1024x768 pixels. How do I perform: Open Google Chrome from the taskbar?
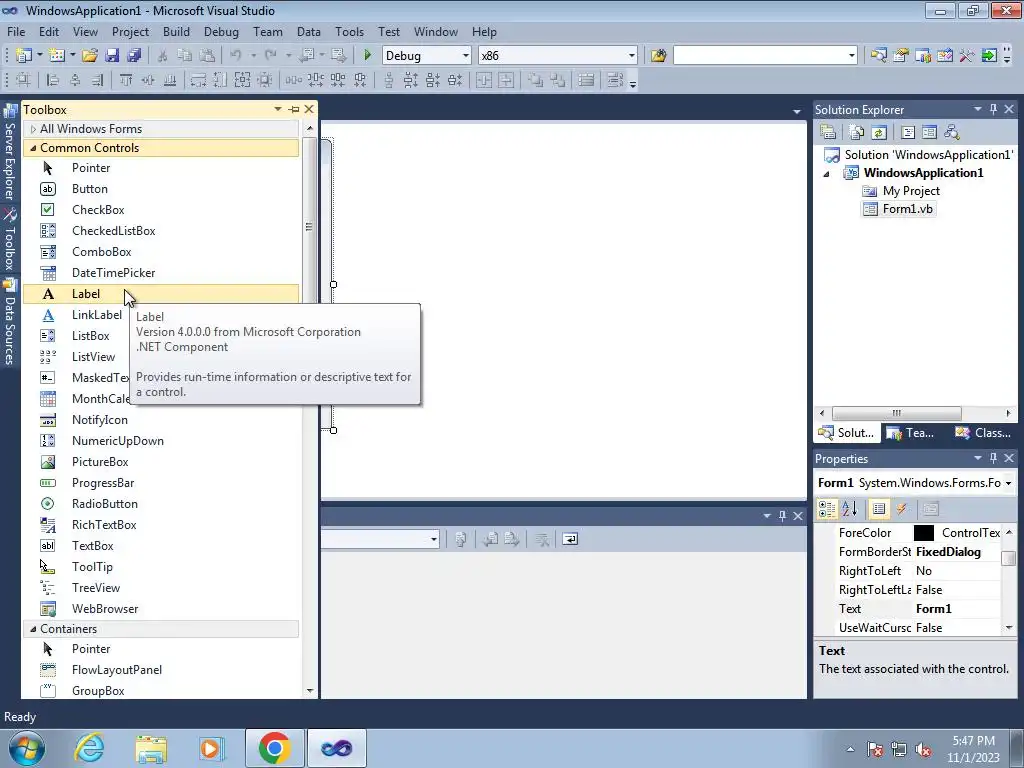pos(274,748)
